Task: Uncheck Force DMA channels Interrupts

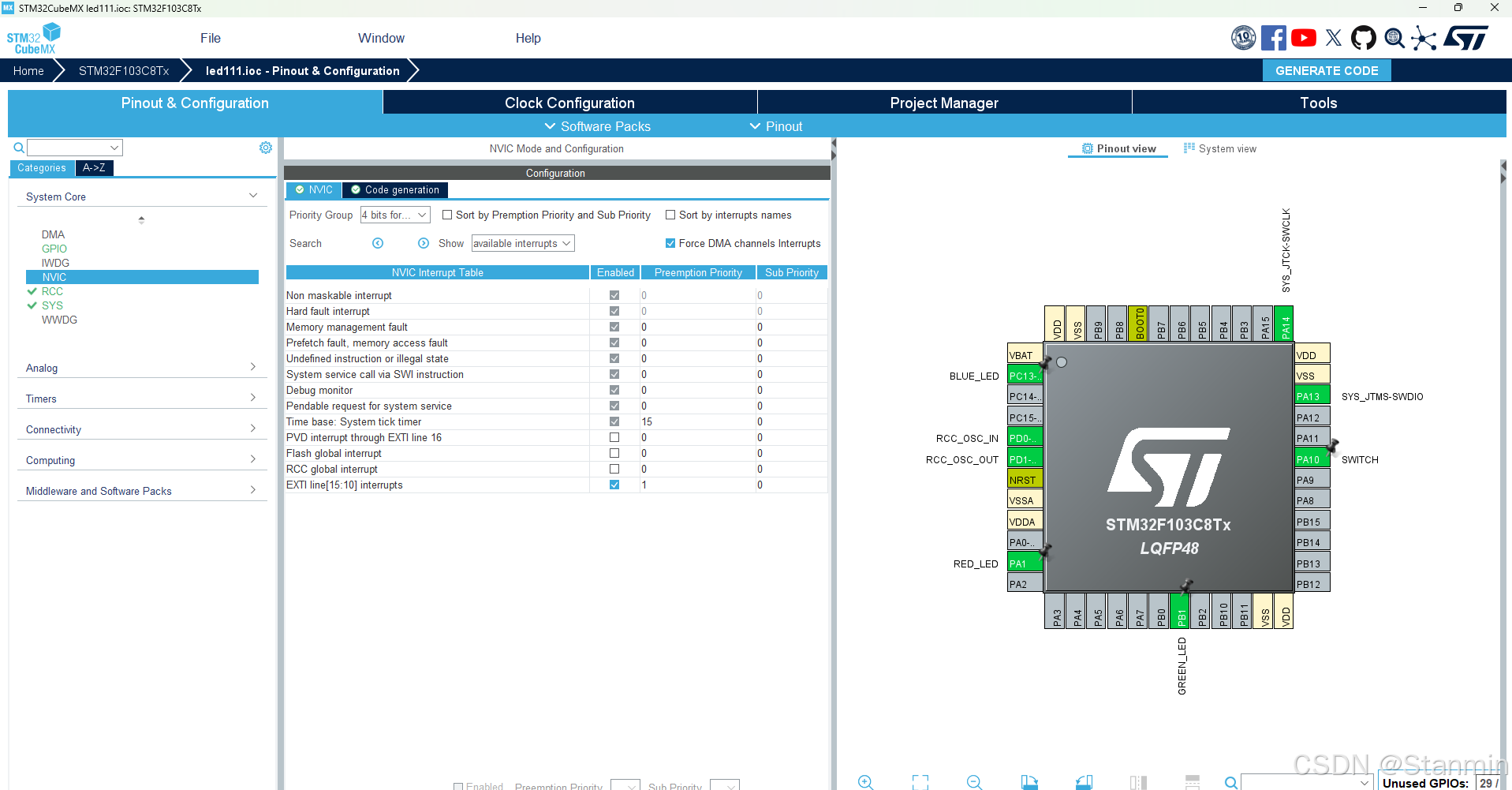Action: coord(670,243)
